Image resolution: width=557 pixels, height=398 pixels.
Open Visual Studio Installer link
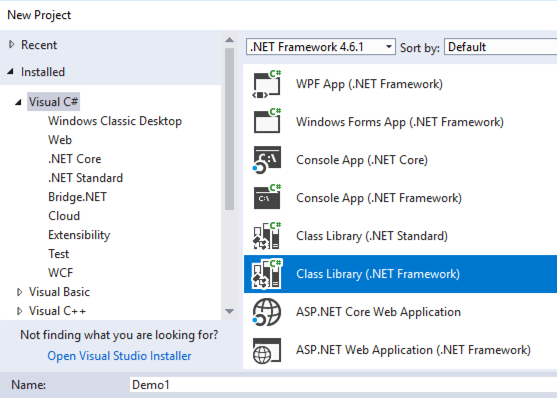119,356
